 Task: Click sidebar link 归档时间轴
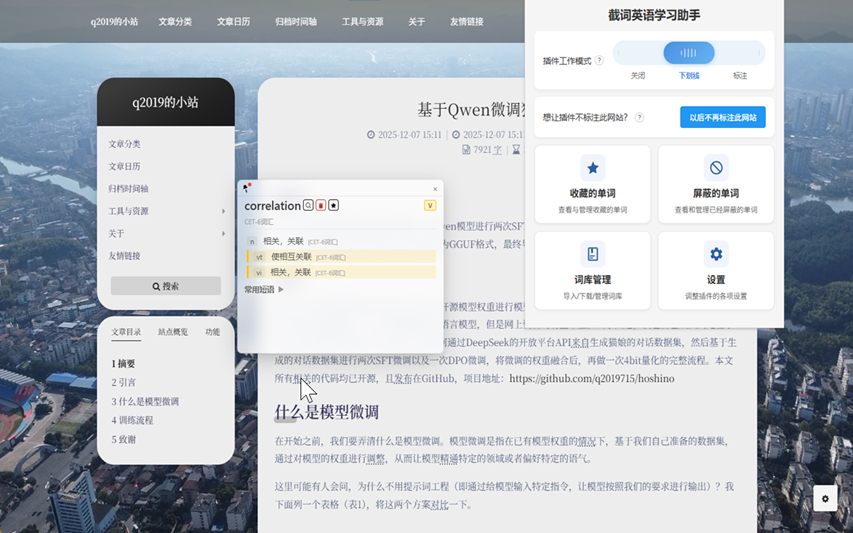(128, 189)
